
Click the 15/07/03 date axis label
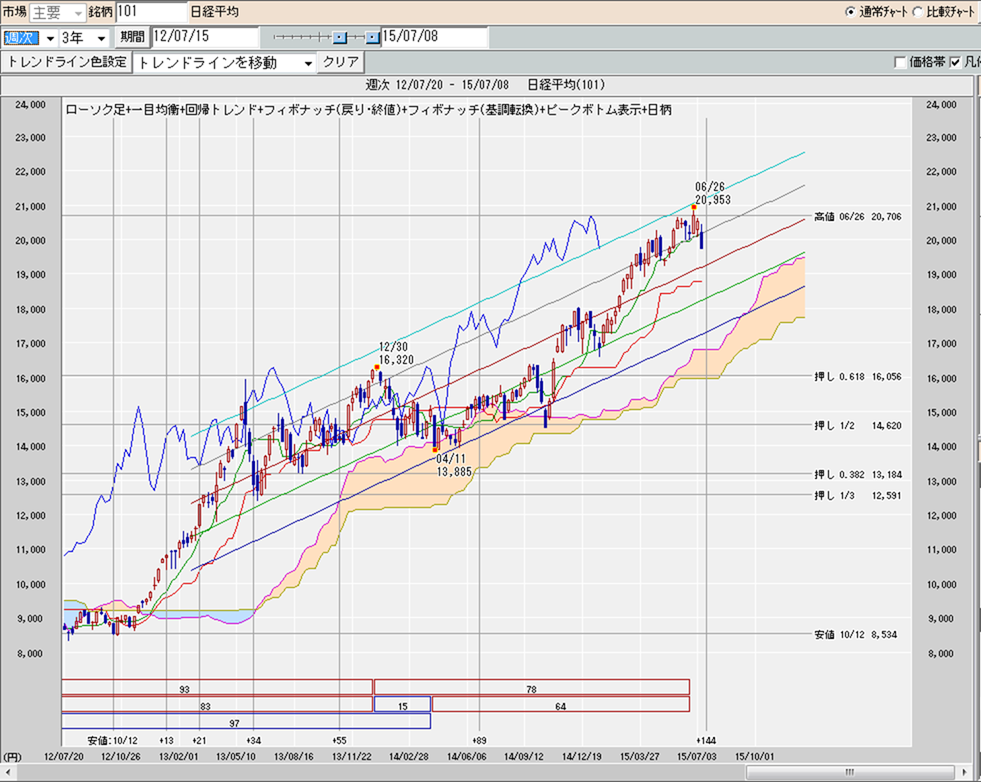[696, 756]
